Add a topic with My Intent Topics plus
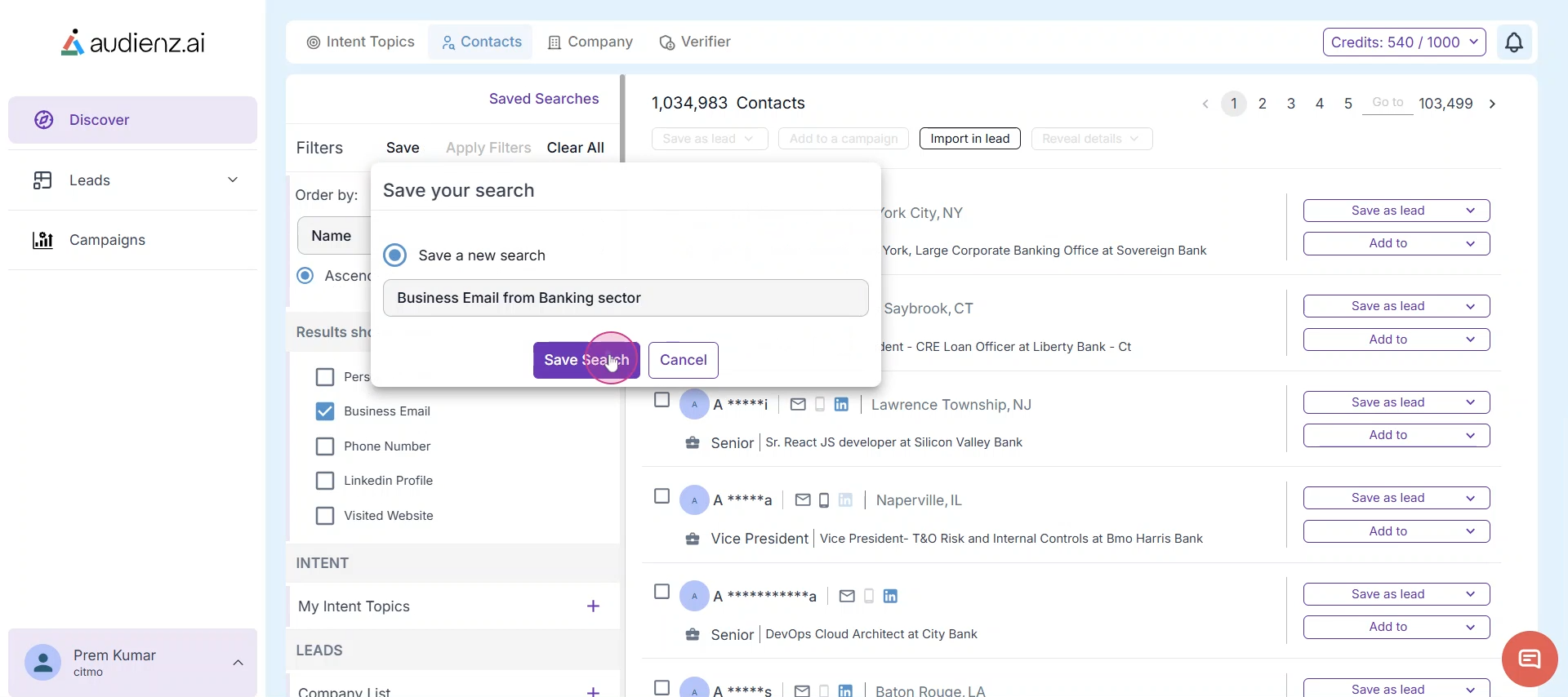The width and height of the screenshot is (1568, 697). tap(593, 606)
